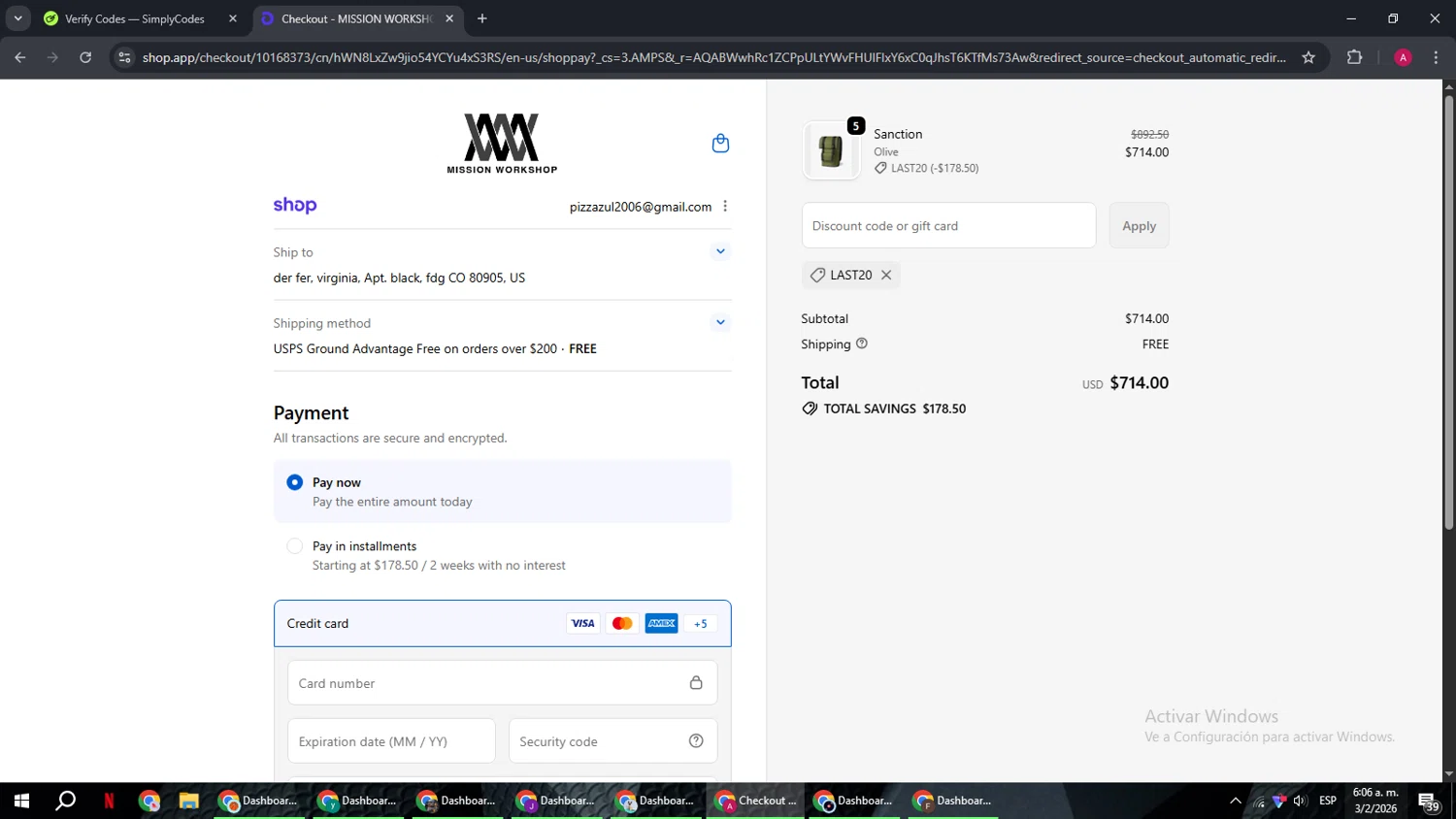The image size is (1456, 819).
Task: Open the Chrome profile avatar
Action: 1403,57
